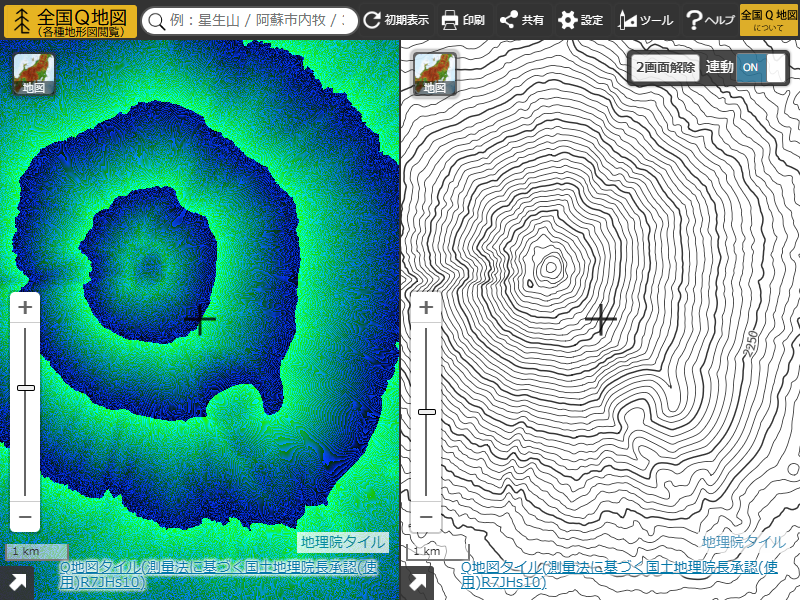Open the ヘルプ help menu
800x600 pixels.
tap(710, 20)
